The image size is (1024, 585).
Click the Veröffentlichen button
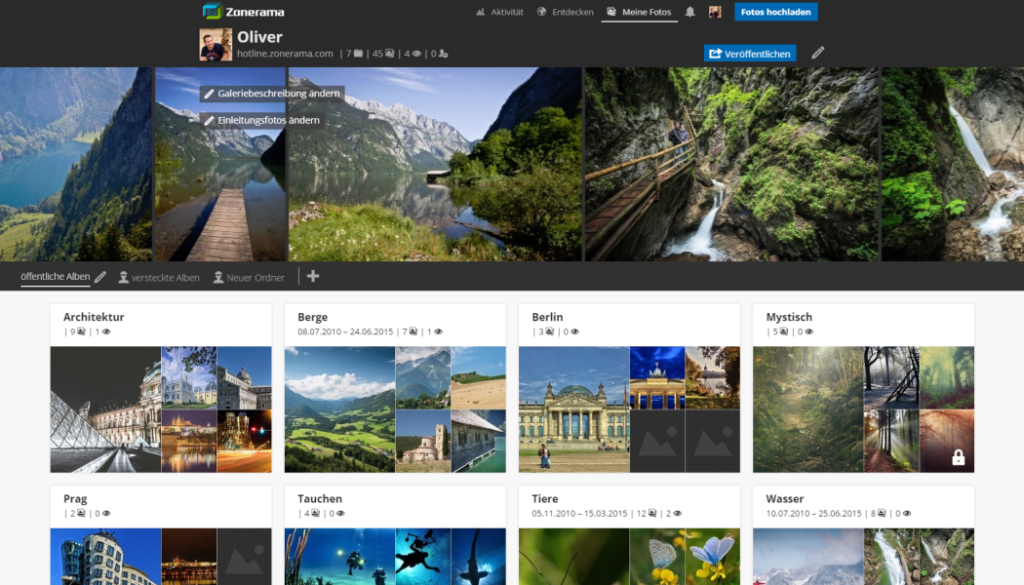(750, 54)
